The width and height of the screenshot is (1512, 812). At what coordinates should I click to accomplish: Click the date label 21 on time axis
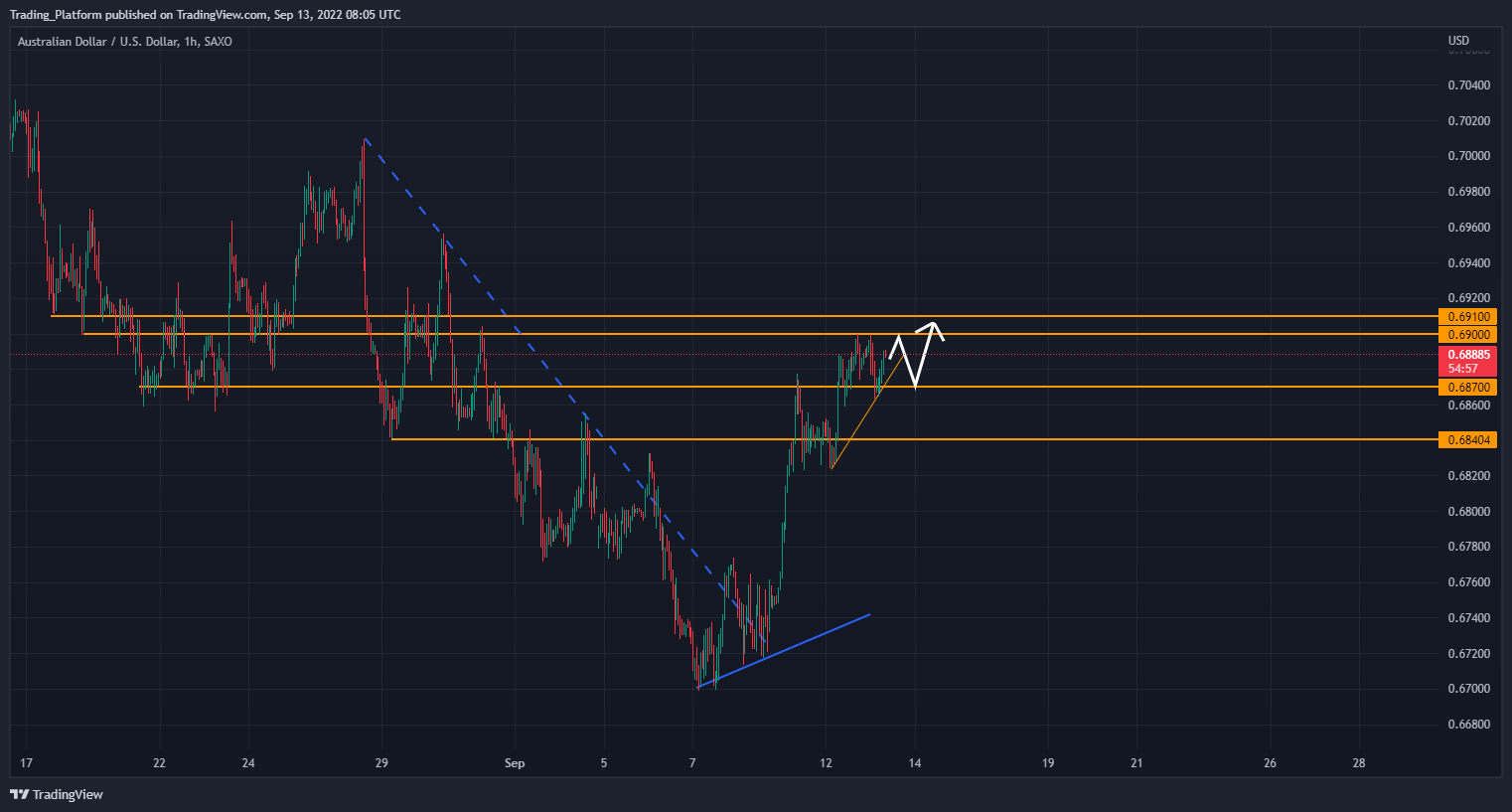pos(1136,763)
